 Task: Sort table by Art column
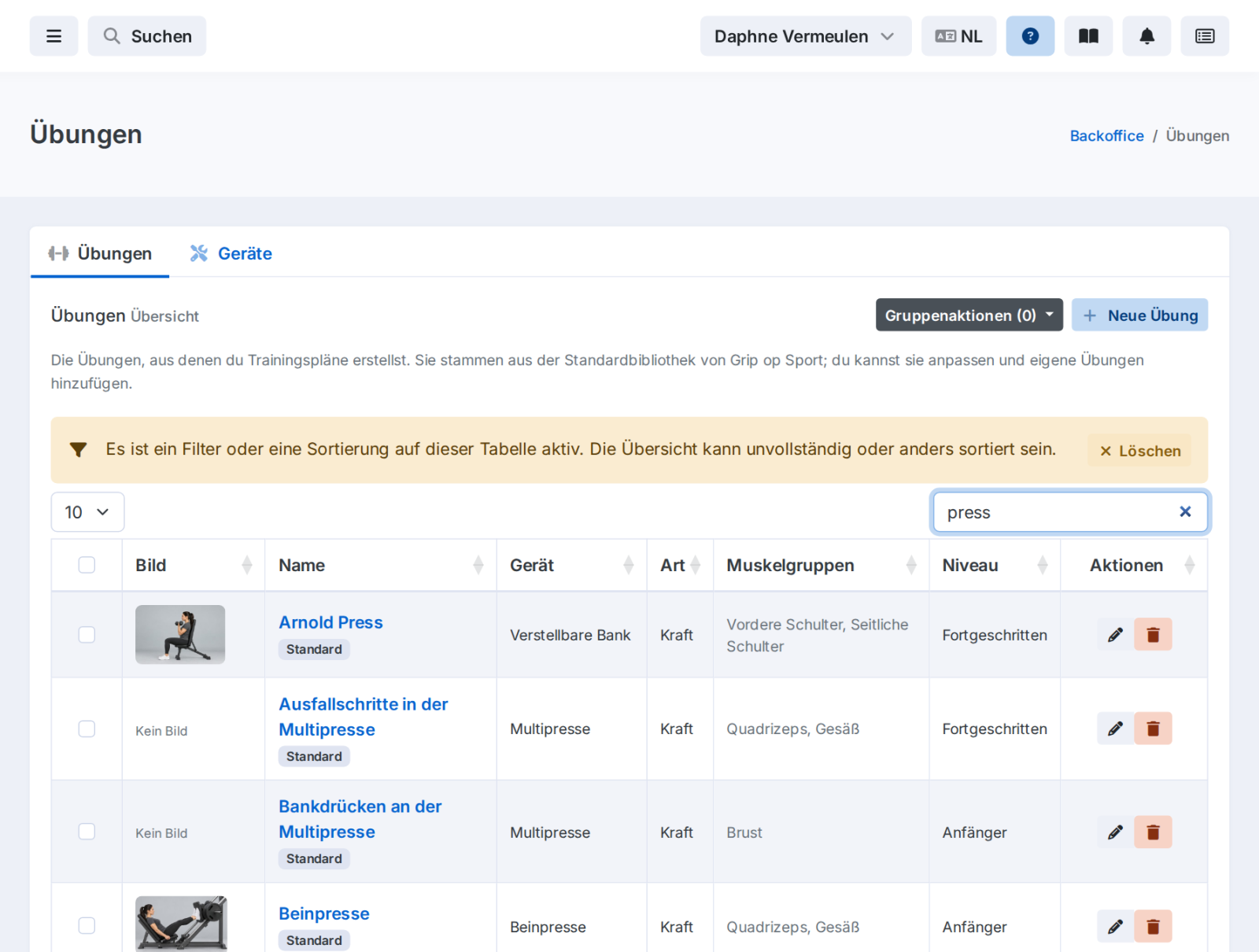[x=680, y=565]
